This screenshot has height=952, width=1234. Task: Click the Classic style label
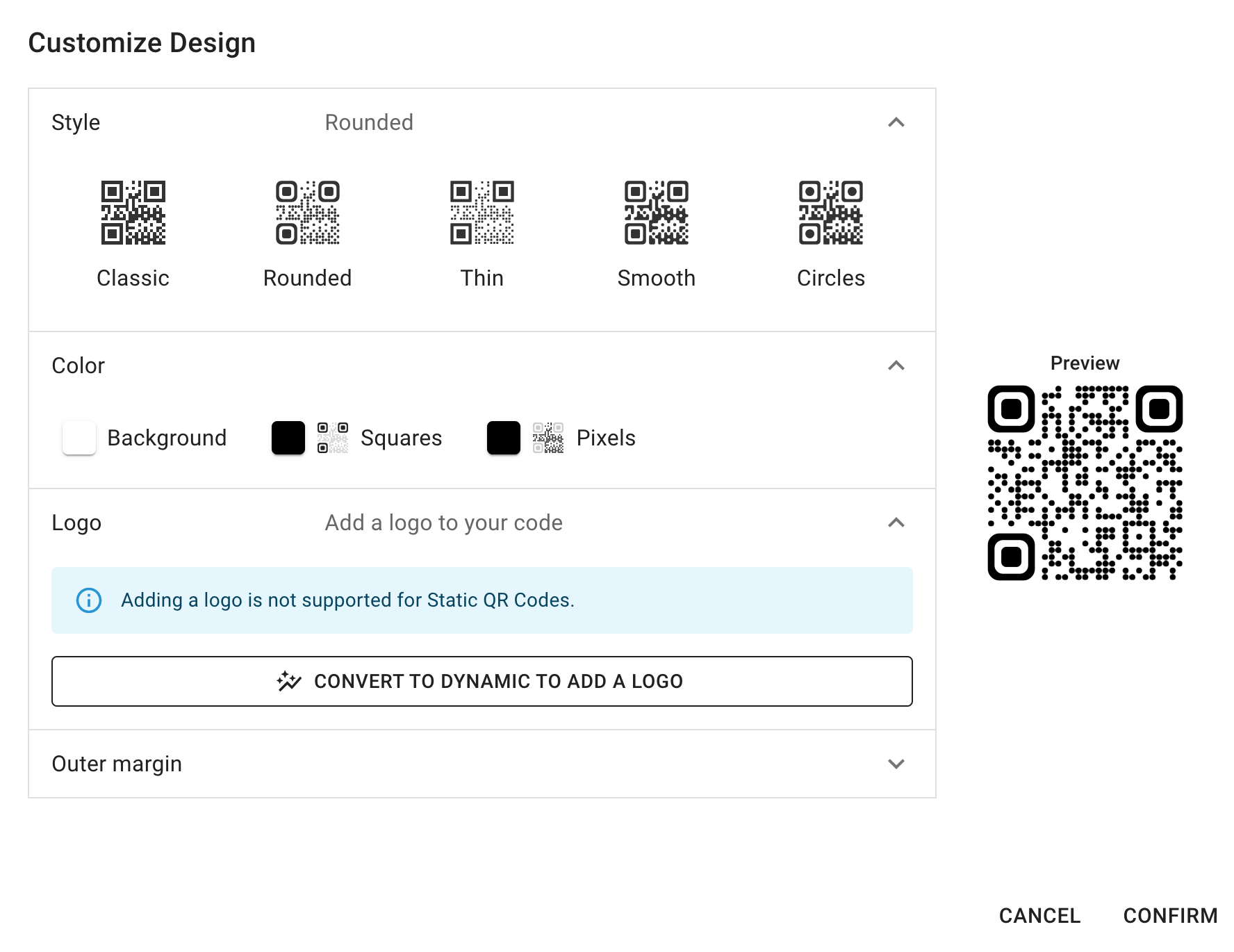tap(133, 278)
